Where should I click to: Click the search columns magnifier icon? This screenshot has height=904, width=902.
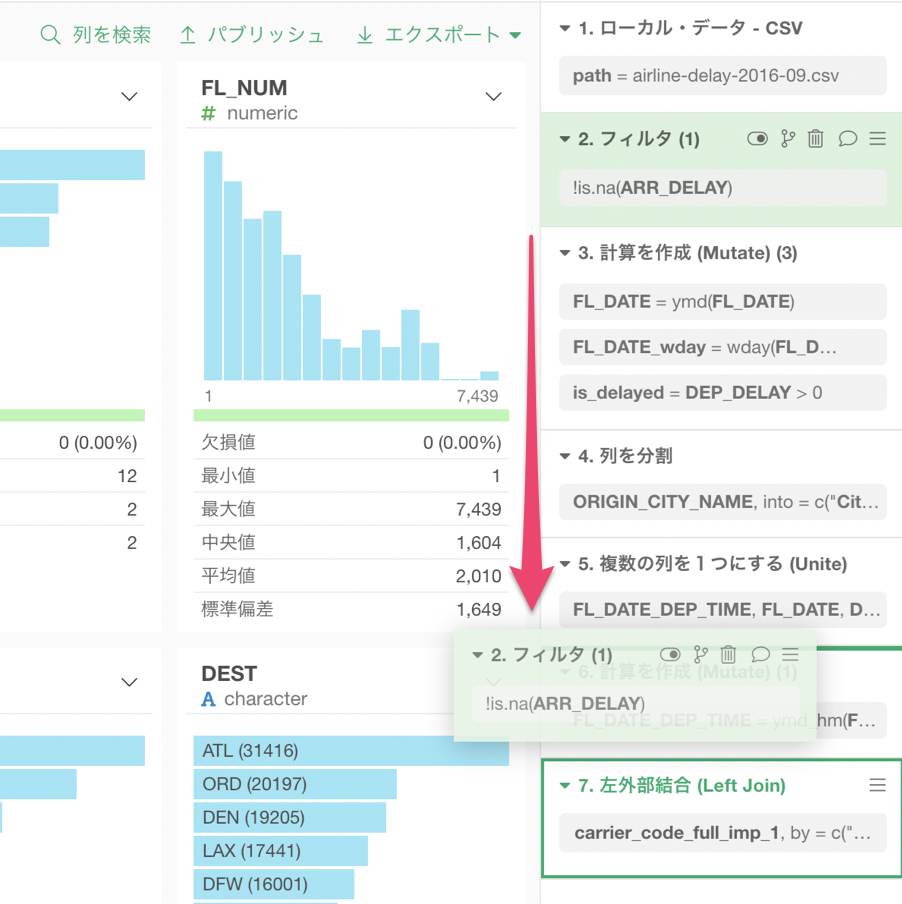click(50, 35)
